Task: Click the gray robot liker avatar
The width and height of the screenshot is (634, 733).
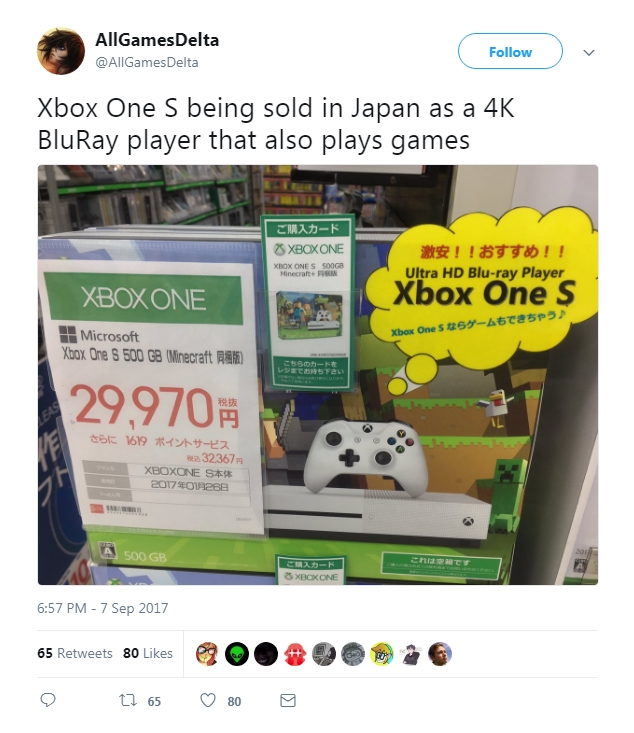Action: point(324,654)
